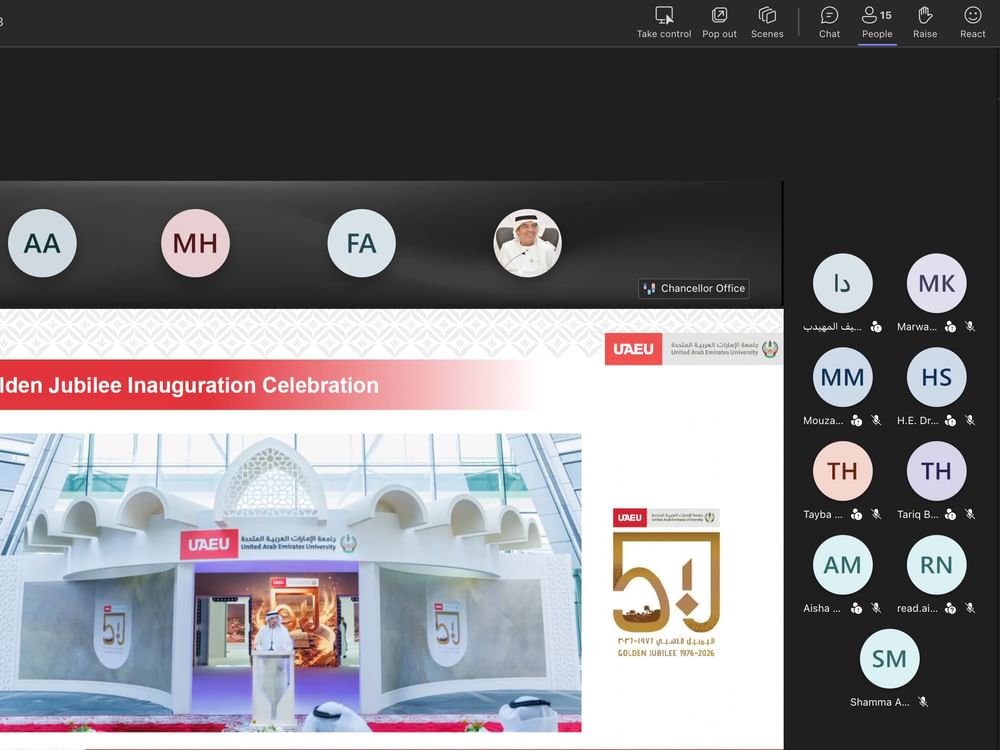Click the HS avatar for H.E. Dr
The width and height of the screenshot is (1000, 750).
(x=936, y=378)
